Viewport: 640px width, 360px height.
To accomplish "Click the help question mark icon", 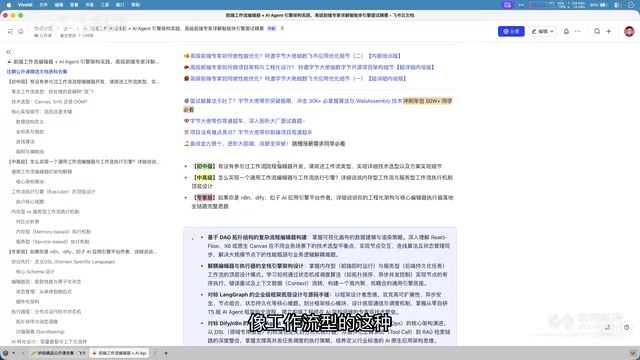I will point(627,327).
